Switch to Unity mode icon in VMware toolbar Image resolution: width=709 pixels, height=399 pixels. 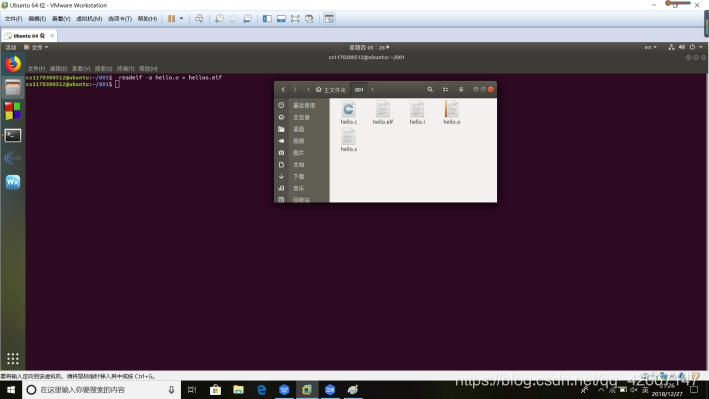(x=309, y=19)
